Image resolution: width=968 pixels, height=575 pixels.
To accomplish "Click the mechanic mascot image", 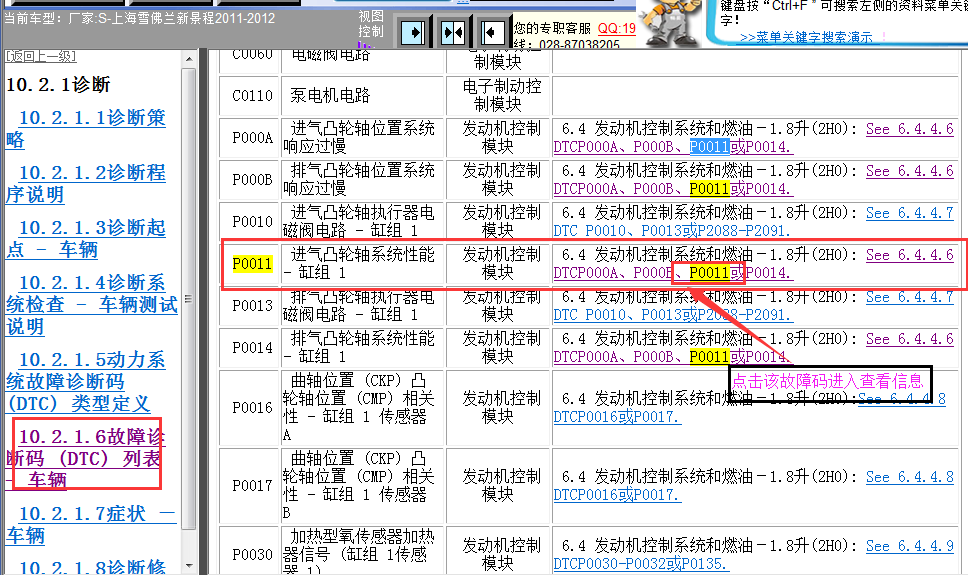I will pos(671,22).
